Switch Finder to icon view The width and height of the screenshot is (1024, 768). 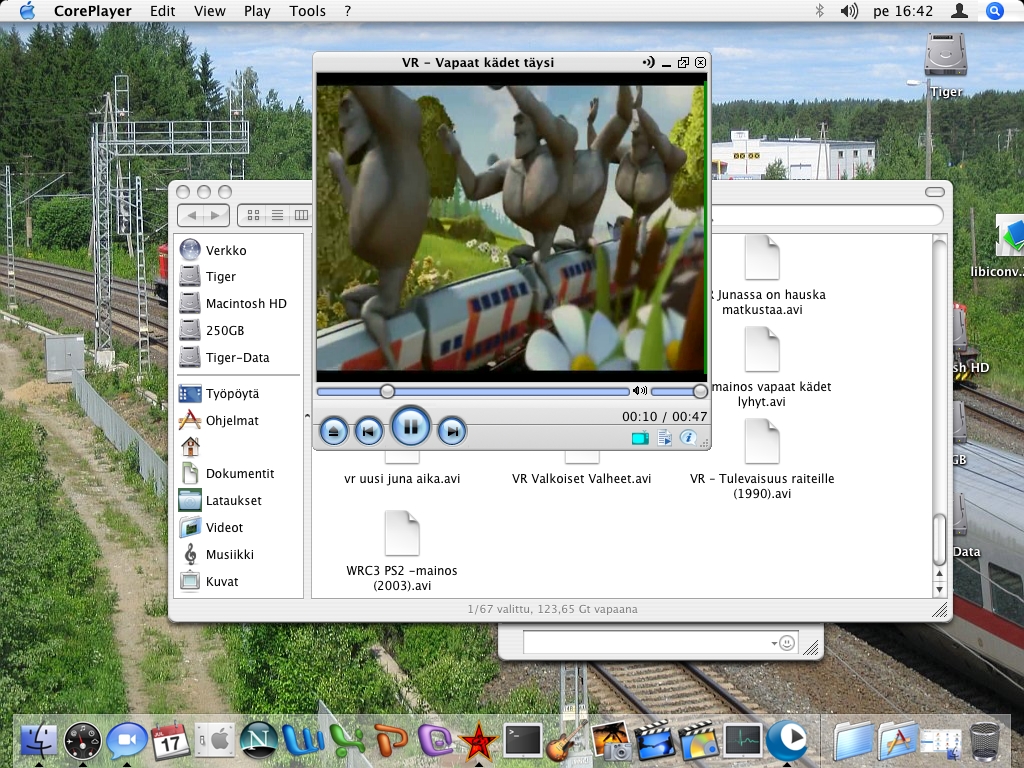(x=254, y=215)
